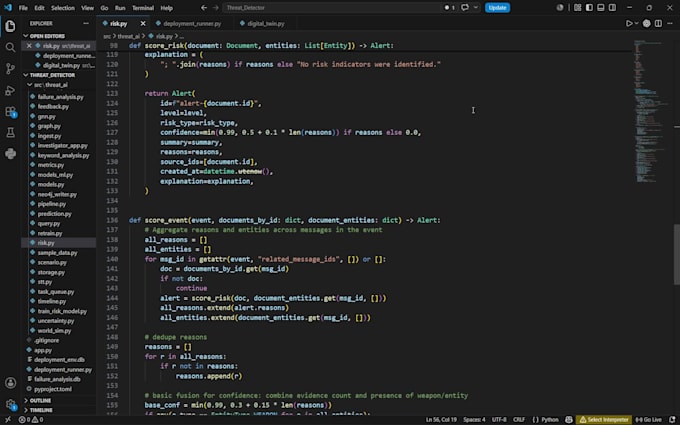Click the Select Interpreter warning button

(604, 420)
